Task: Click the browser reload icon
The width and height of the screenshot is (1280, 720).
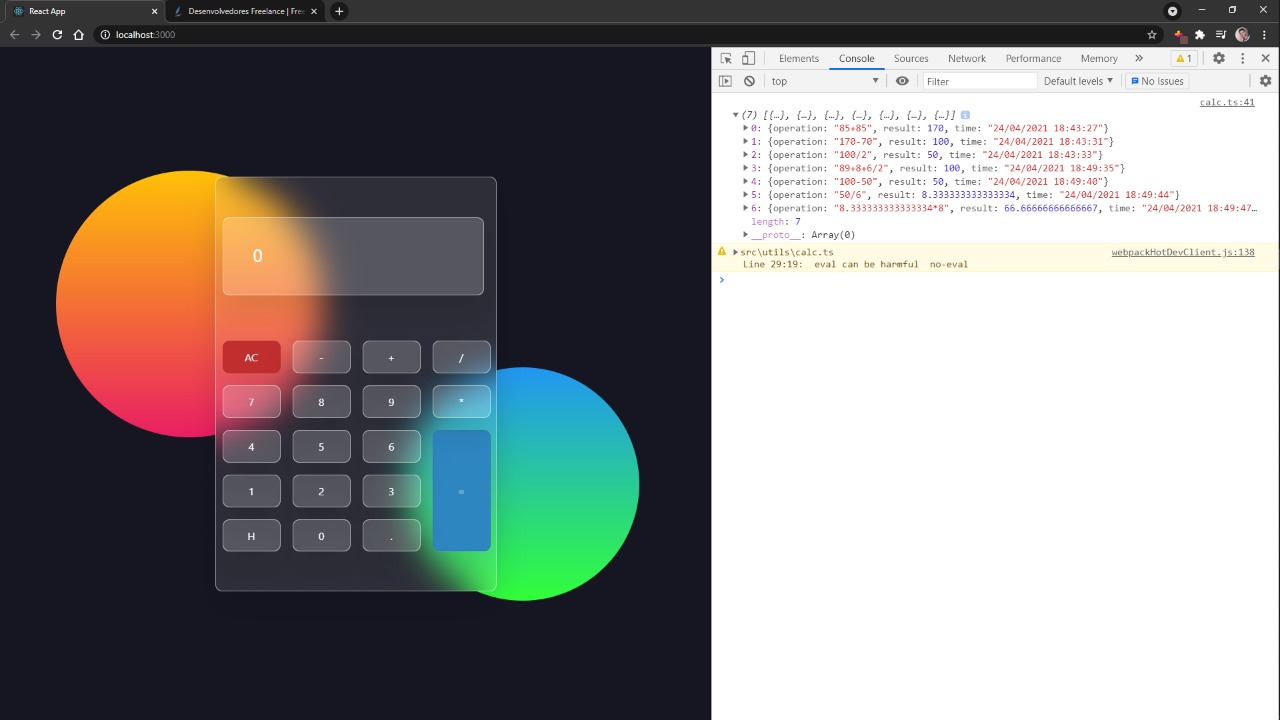Action: (x=57, y=34)
